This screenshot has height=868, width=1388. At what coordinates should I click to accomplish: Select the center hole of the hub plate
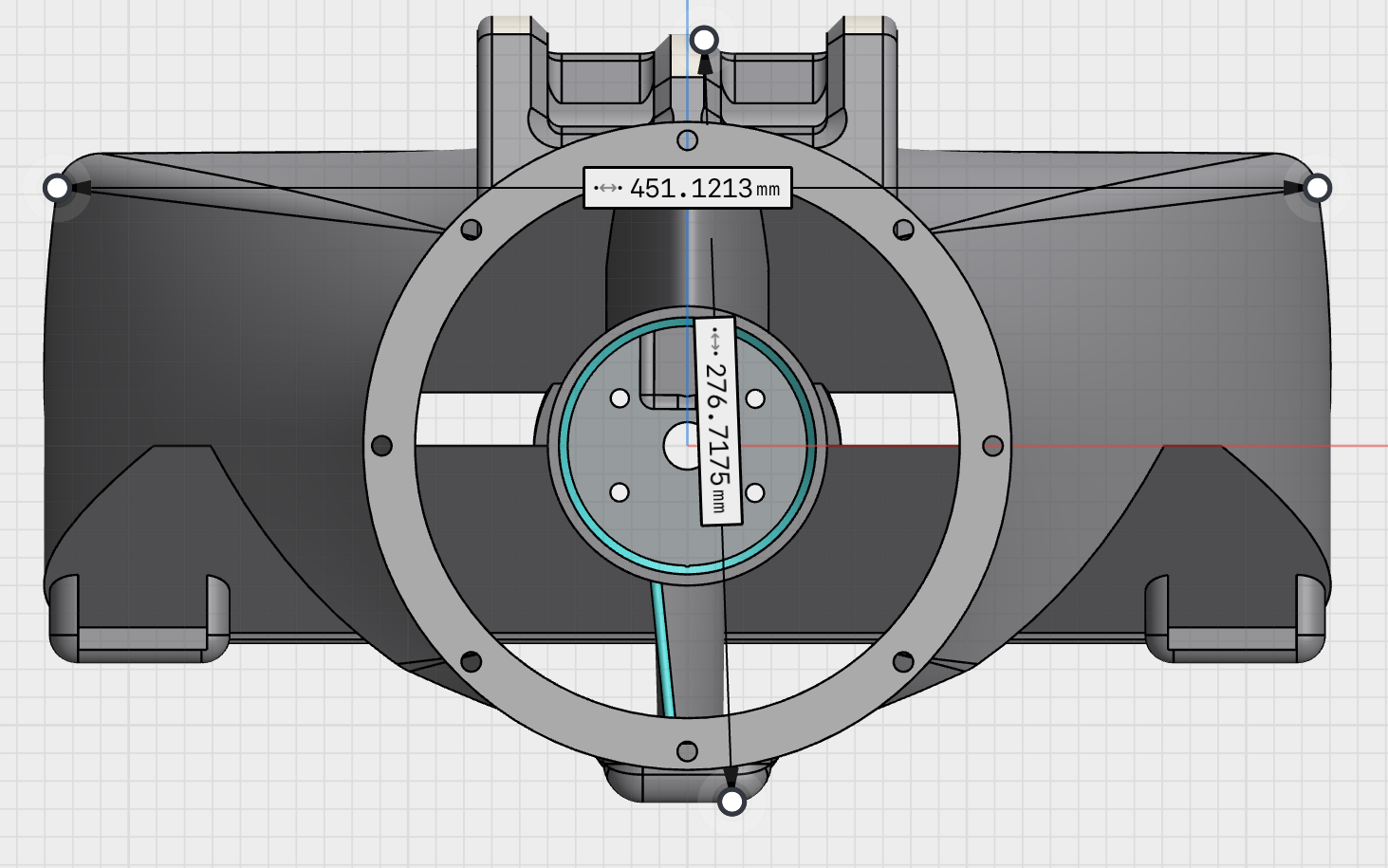tap(679, 446)
